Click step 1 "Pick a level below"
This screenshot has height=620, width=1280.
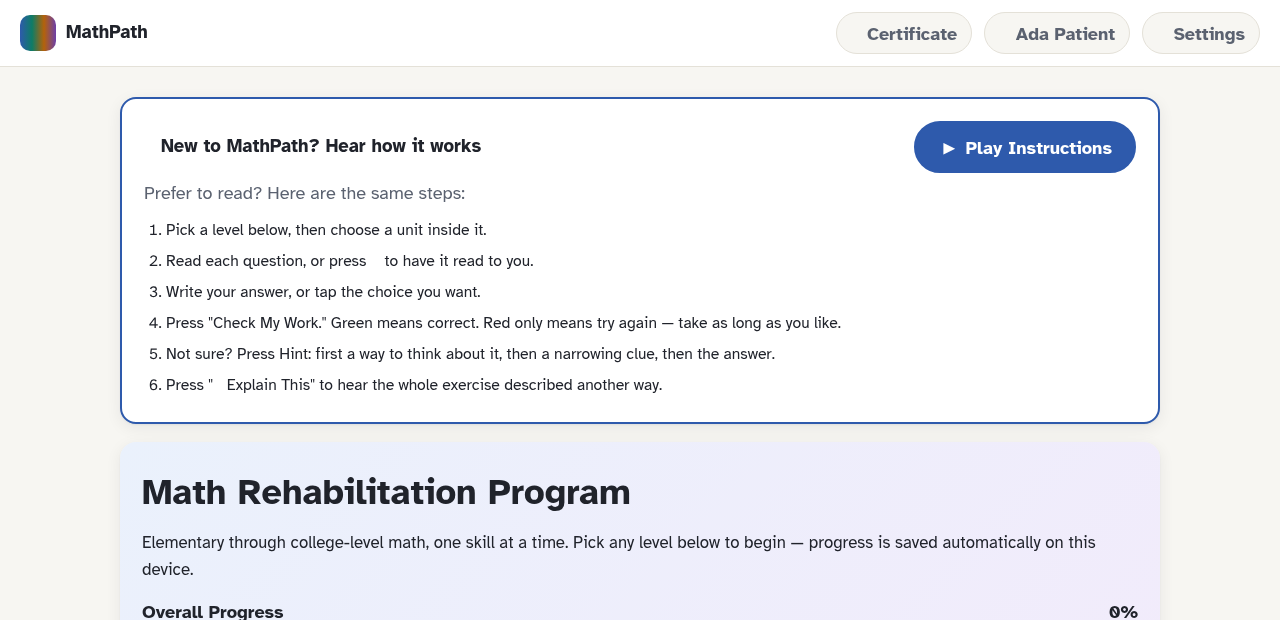pos(326,230)
